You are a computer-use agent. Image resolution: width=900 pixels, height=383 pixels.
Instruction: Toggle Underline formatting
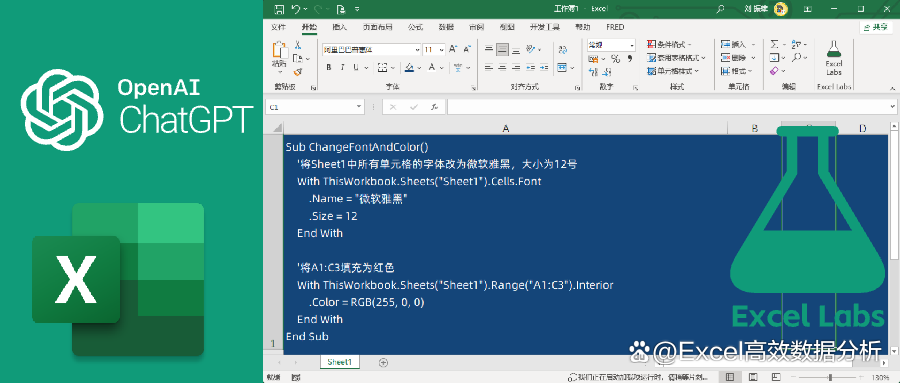point(356,67)
